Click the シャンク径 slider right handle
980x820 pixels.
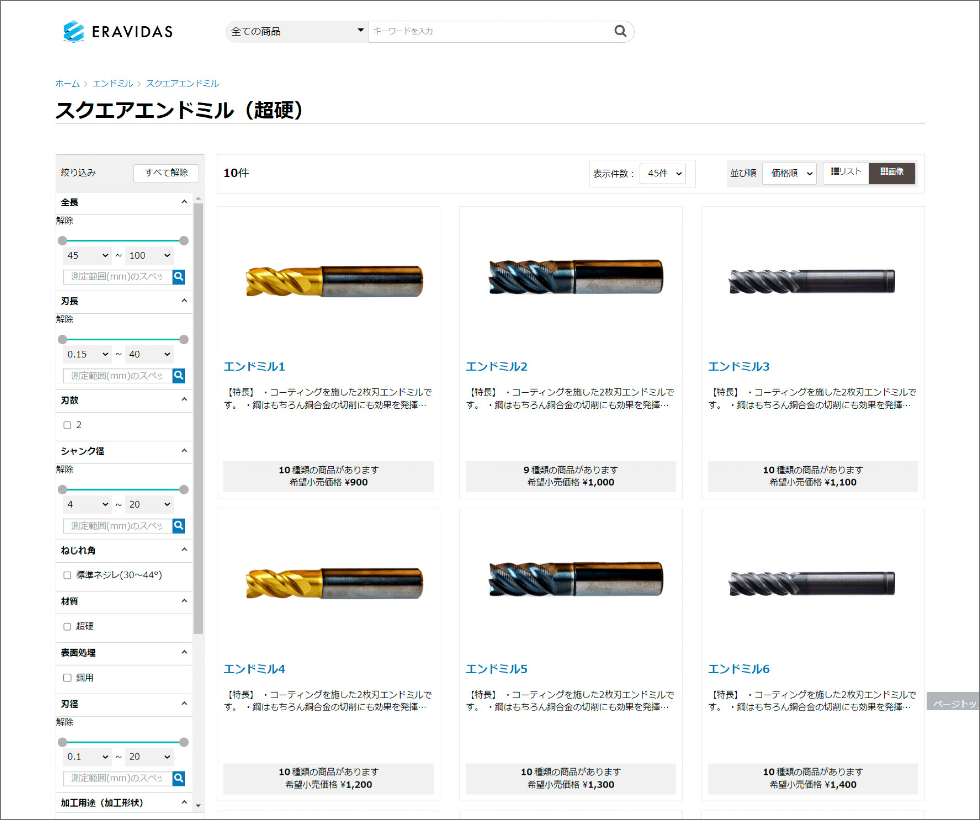tap(184, 489)
